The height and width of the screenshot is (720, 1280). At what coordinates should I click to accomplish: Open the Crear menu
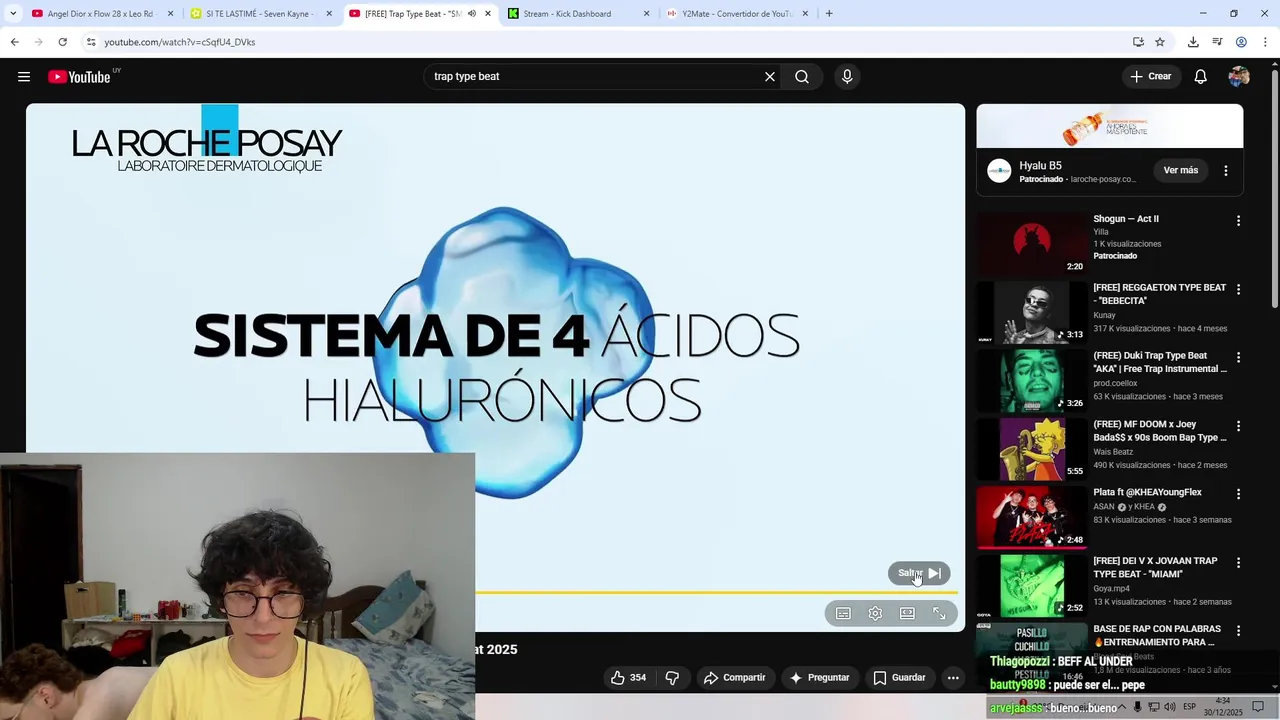(x=1151, y=77)
